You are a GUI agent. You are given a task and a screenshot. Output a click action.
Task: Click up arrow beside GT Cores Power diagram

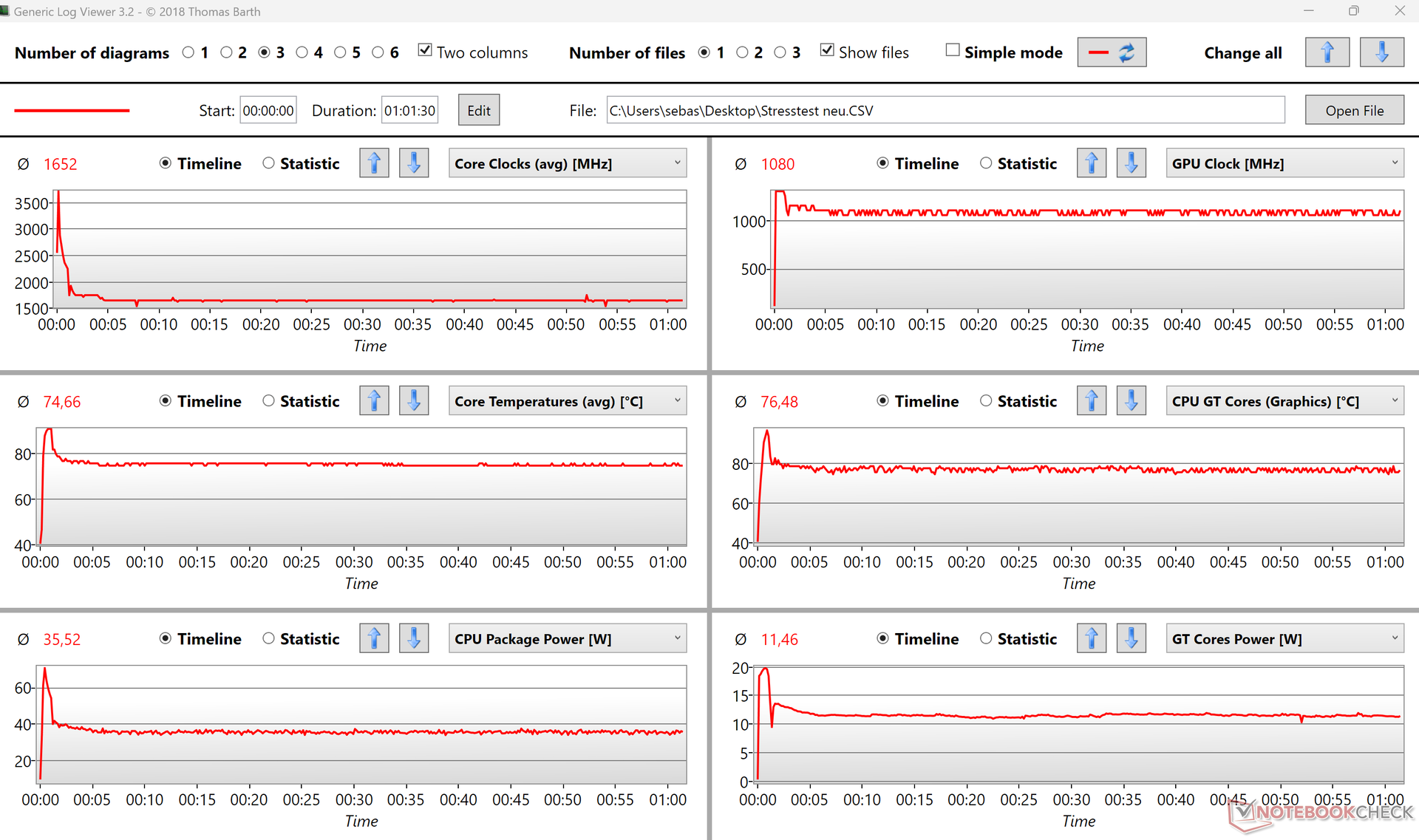(x=1092, y=638)
